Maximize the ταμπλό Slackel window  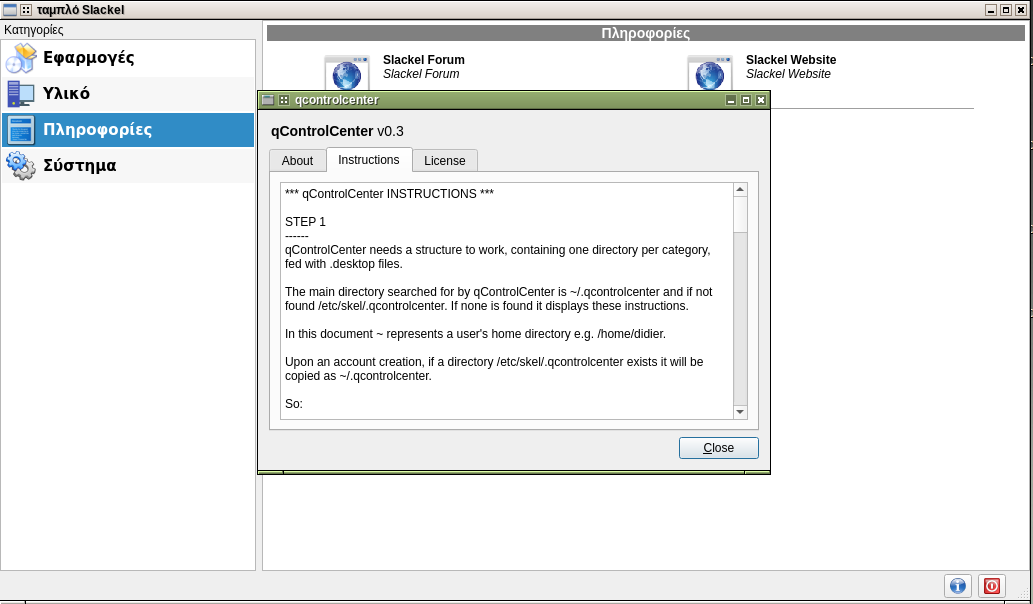tap(1006, 10)
